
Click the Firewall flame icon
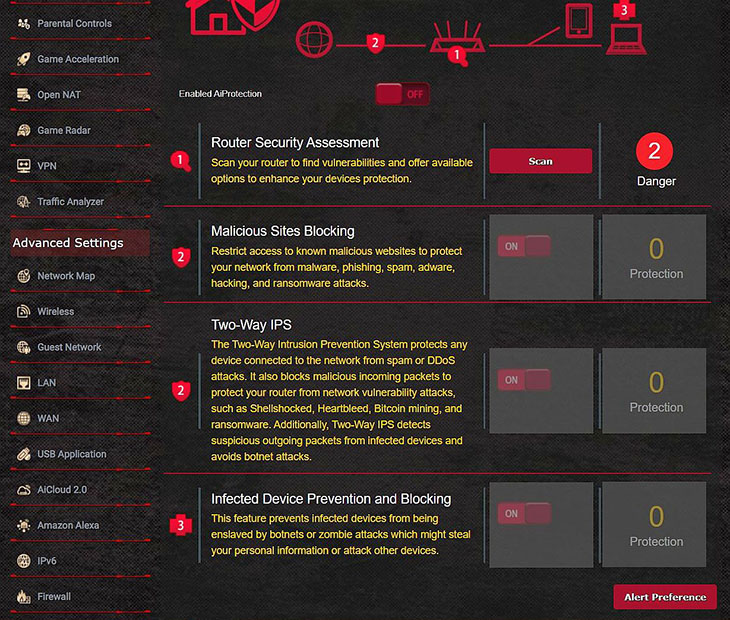[24, 596]
